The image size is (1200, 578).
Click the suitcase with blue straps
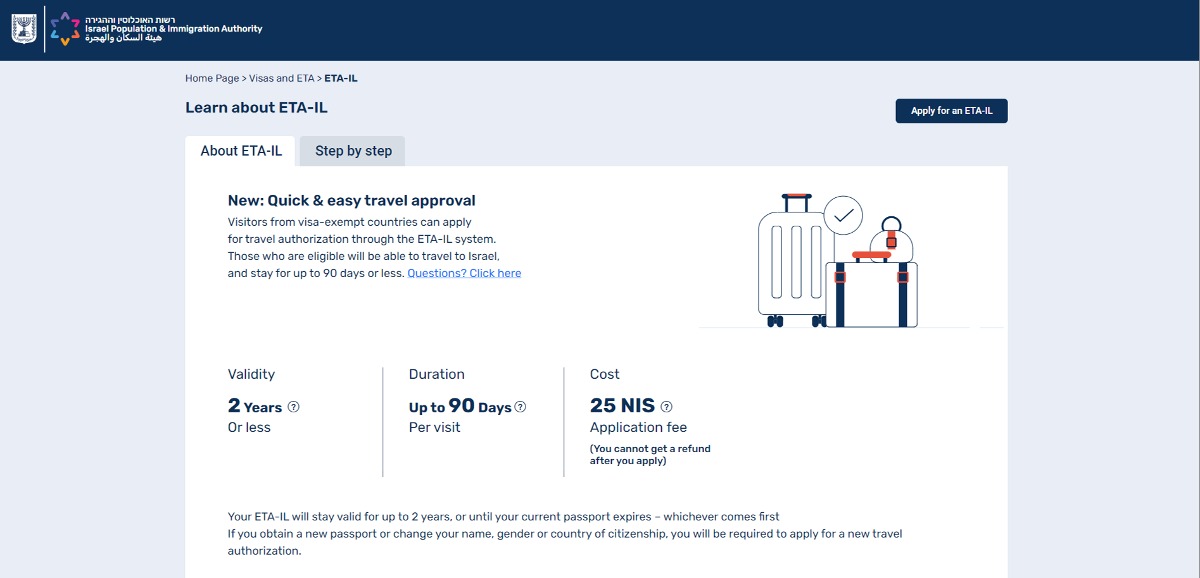tap(871, 291)
